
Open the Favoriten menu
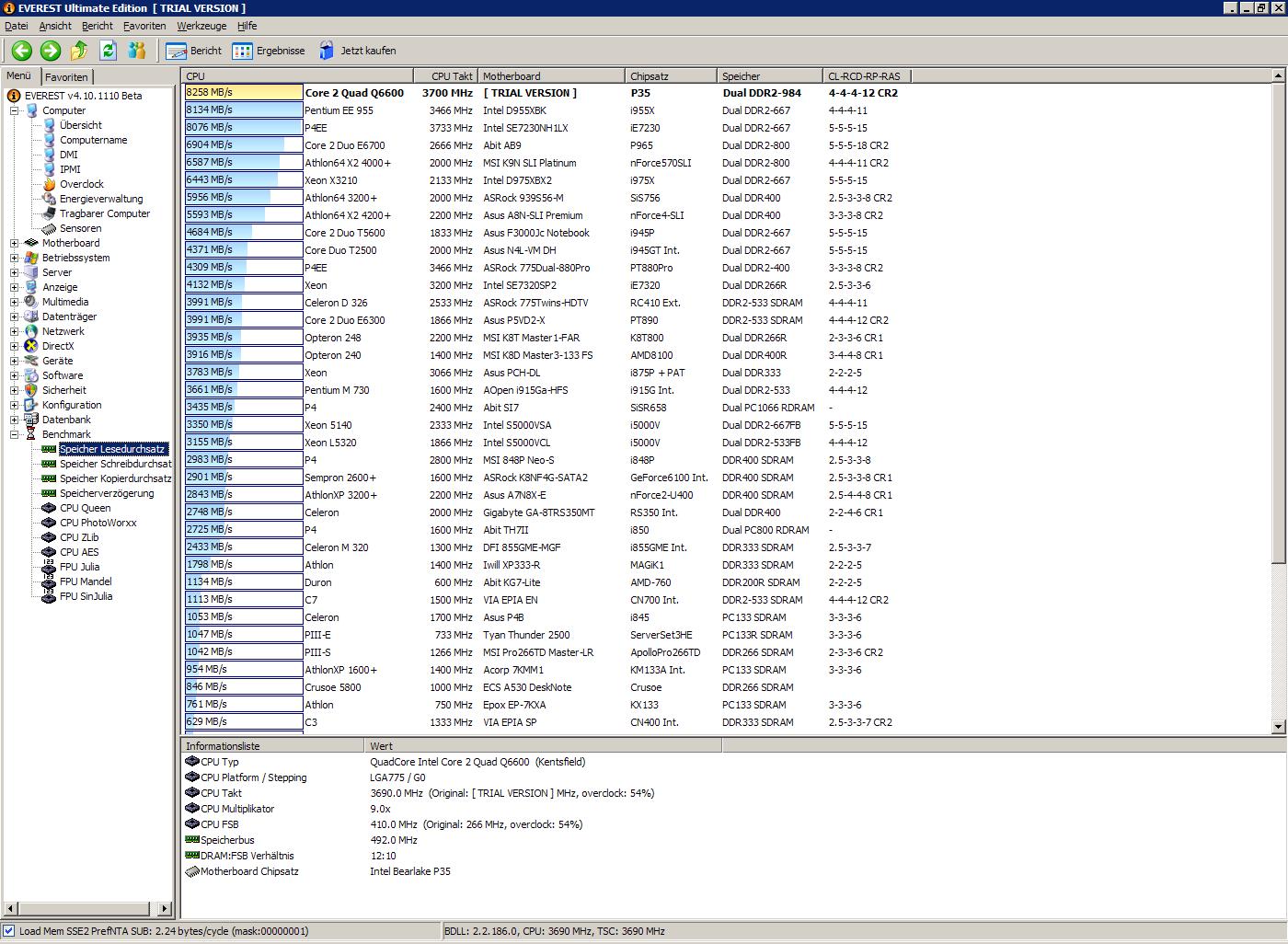tap(144, 26)
